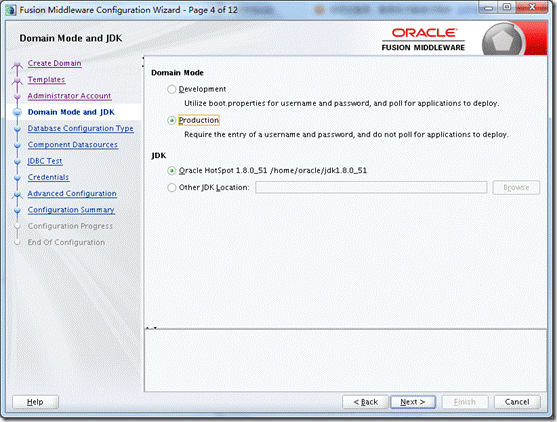
Task: Click the step bullet beside Credentials
Action: 17,178
